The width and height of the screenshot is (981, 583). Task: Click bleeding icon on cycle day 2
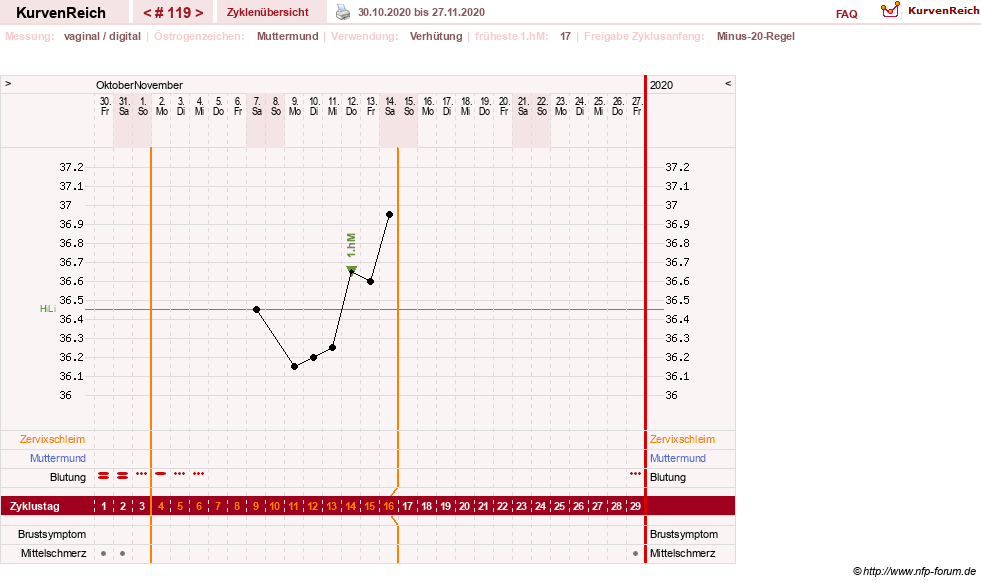coord(123,476)
